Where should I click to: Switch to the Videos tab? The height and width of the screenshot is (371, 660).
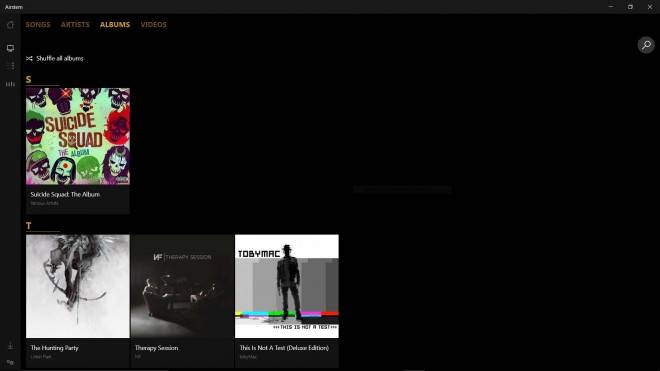154,24
